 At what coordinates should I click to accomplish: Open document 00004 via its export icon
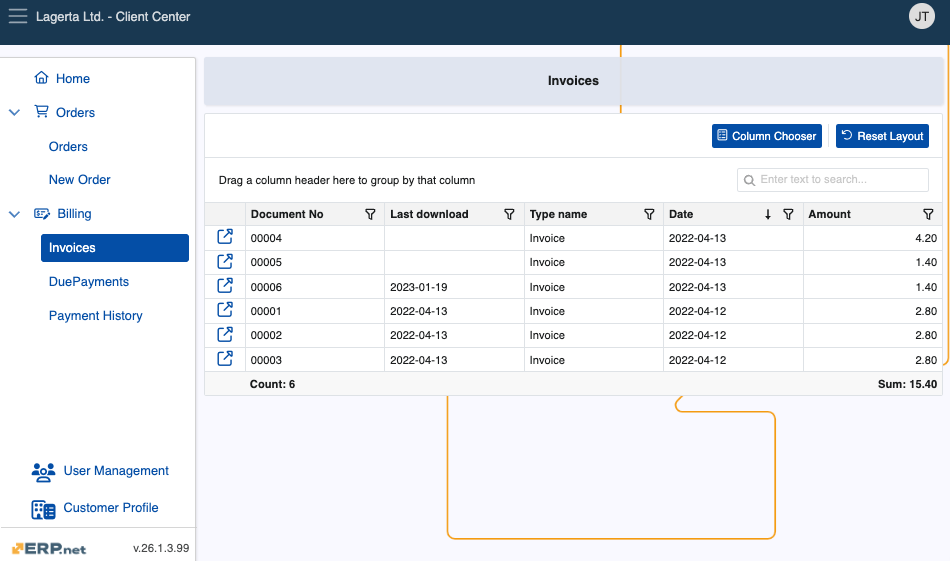pyautogui.click(x=225, y=237)
